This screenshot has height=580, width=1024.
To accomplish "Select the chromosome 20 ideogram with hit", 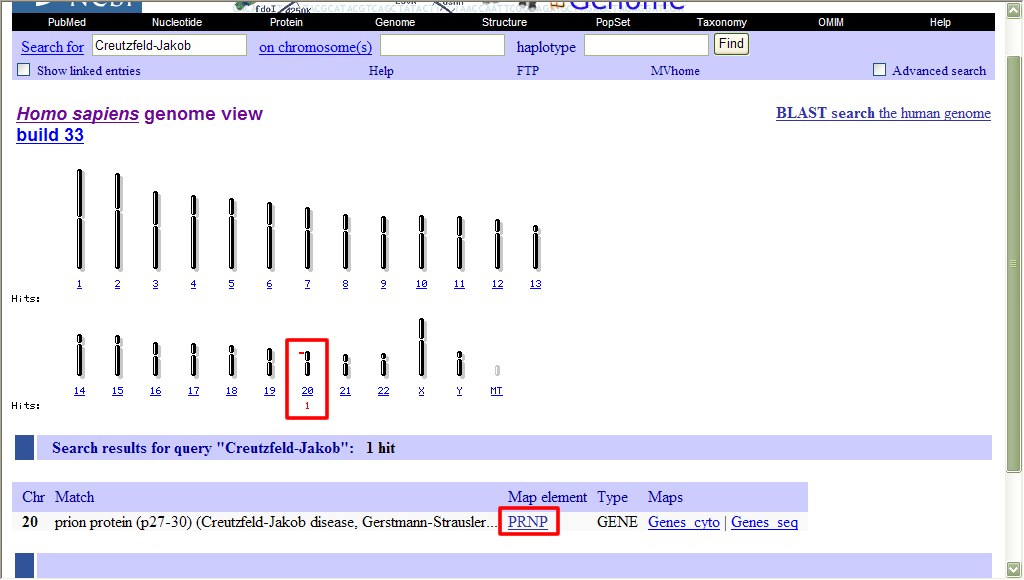I will (x=307, y=363).
